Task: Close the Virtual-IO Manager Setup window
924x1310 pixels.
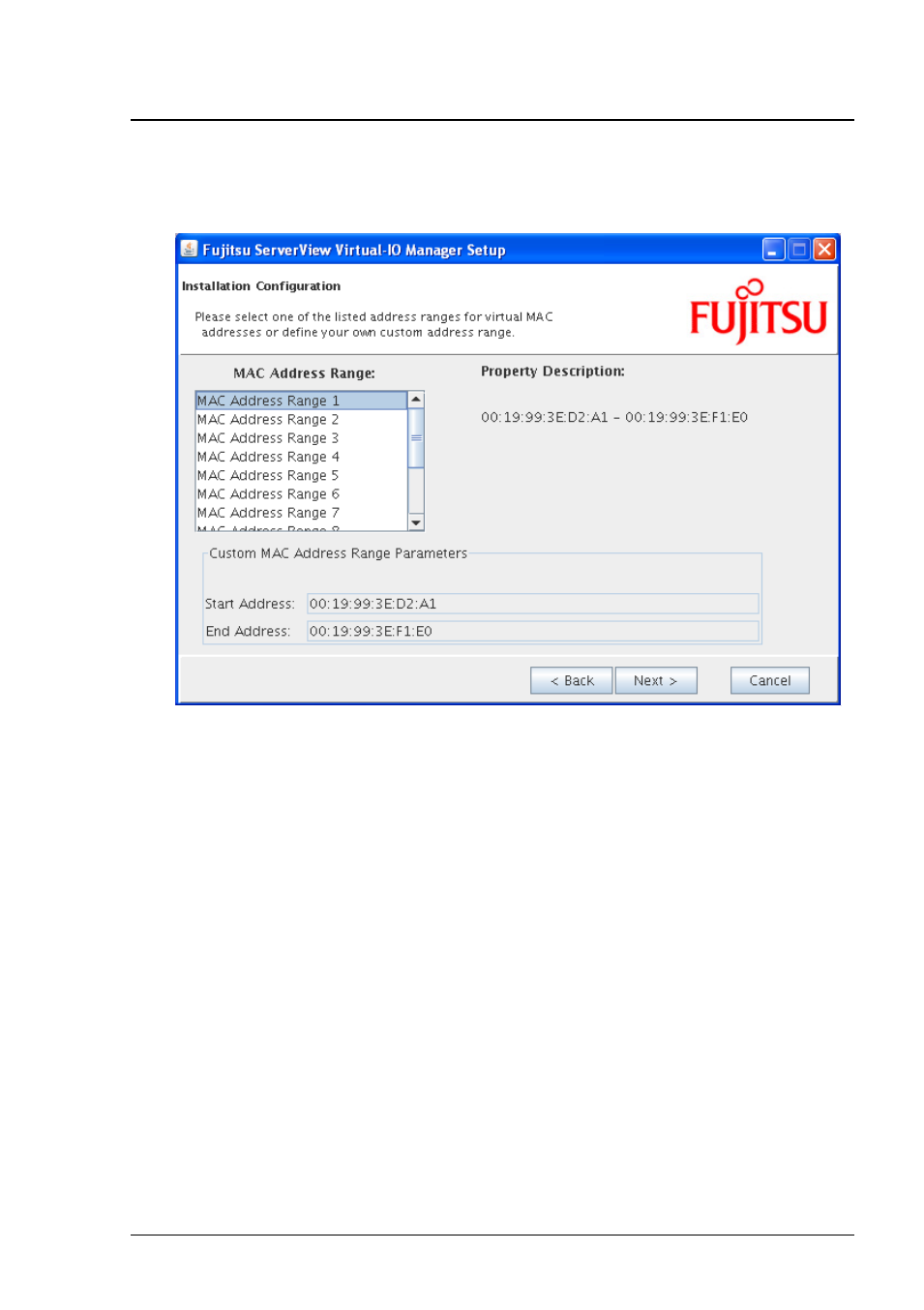Action: pos(824,250)
